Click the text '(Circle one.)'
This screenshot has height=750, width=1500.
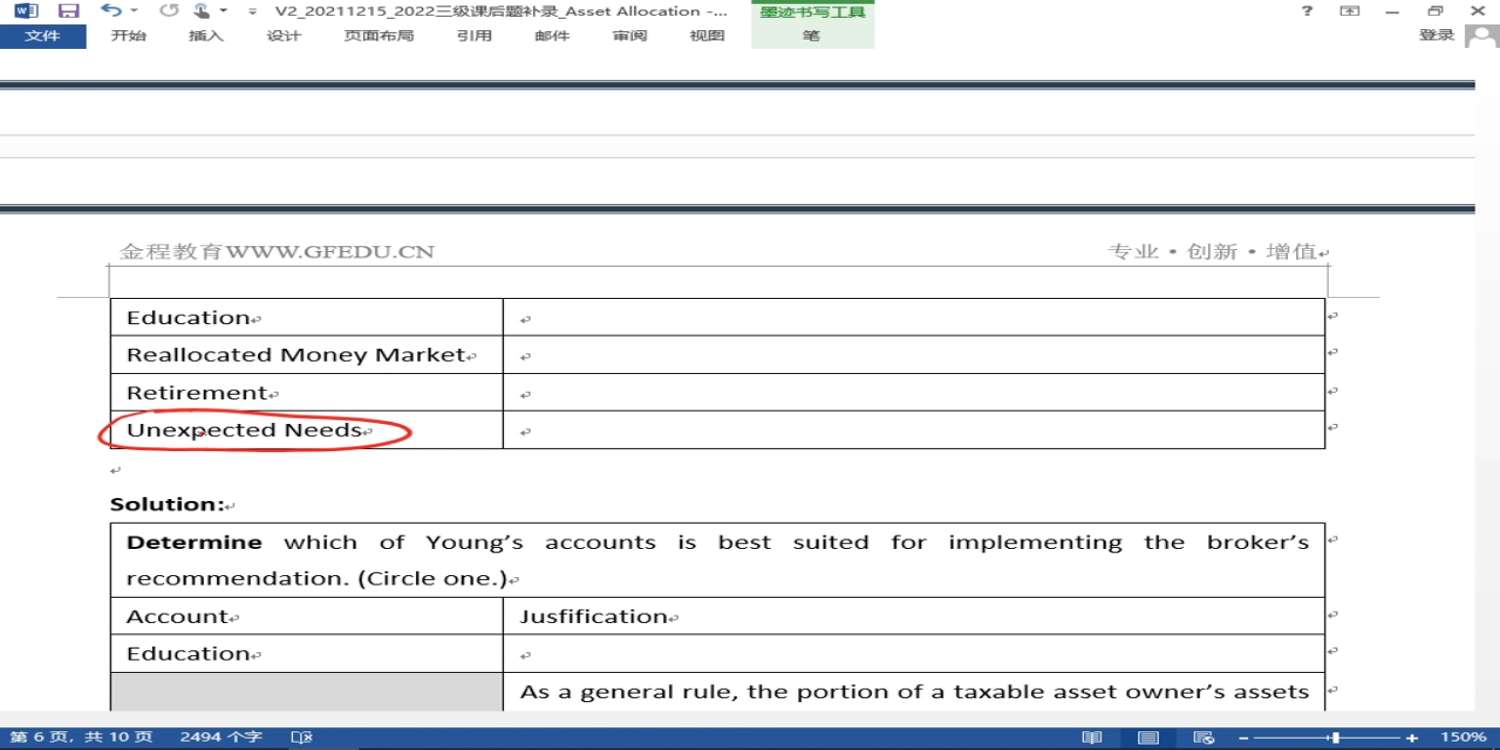click(432, 579)
